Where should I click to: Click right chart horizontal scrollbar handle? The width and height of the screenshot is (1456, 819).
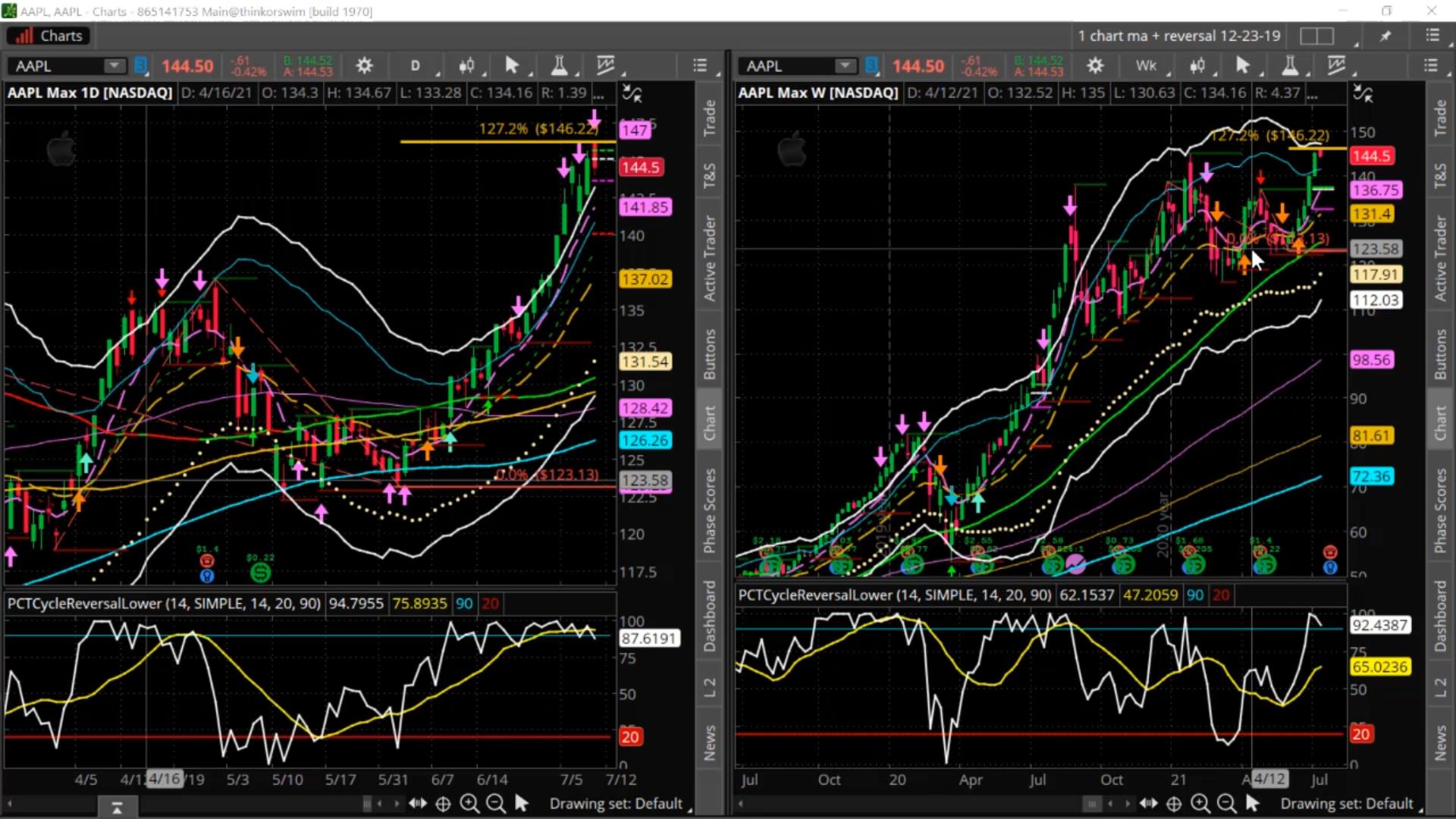(1091, 803)
